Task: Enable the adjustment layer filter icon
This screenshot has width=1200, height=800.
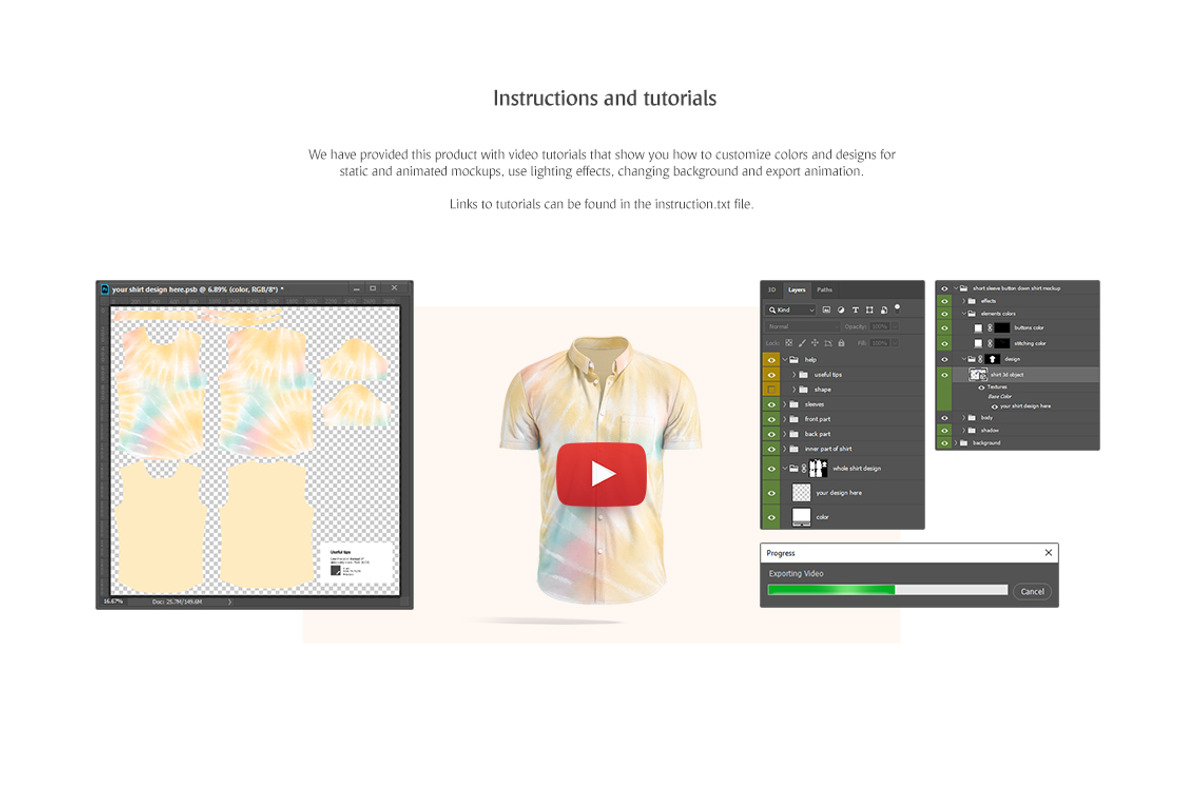Action: pos(841,310)
